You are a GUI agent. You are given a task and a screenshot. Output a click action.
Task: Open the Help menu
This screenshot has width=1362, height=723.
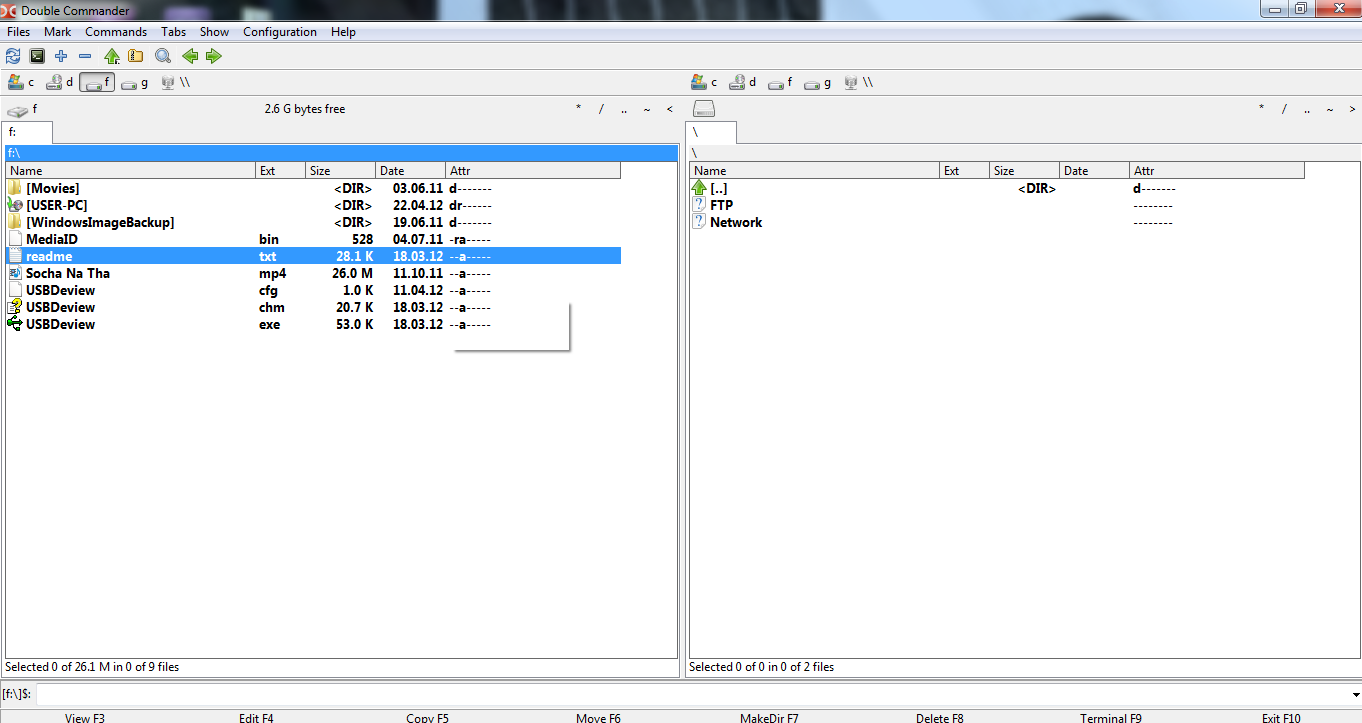click(344, 32)
